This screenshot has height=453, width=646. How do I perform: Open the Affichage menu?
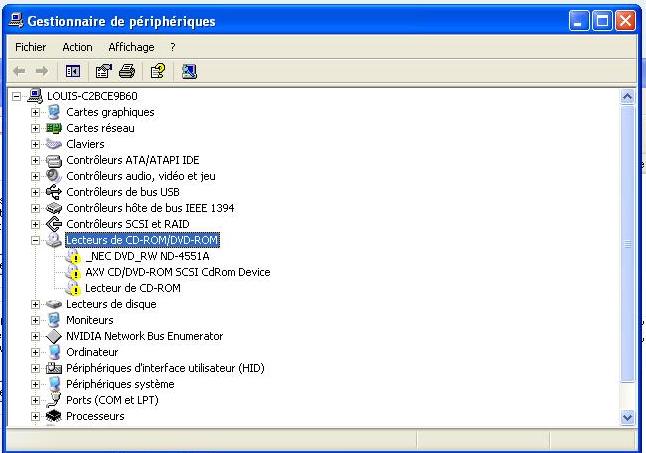(131, 47)
